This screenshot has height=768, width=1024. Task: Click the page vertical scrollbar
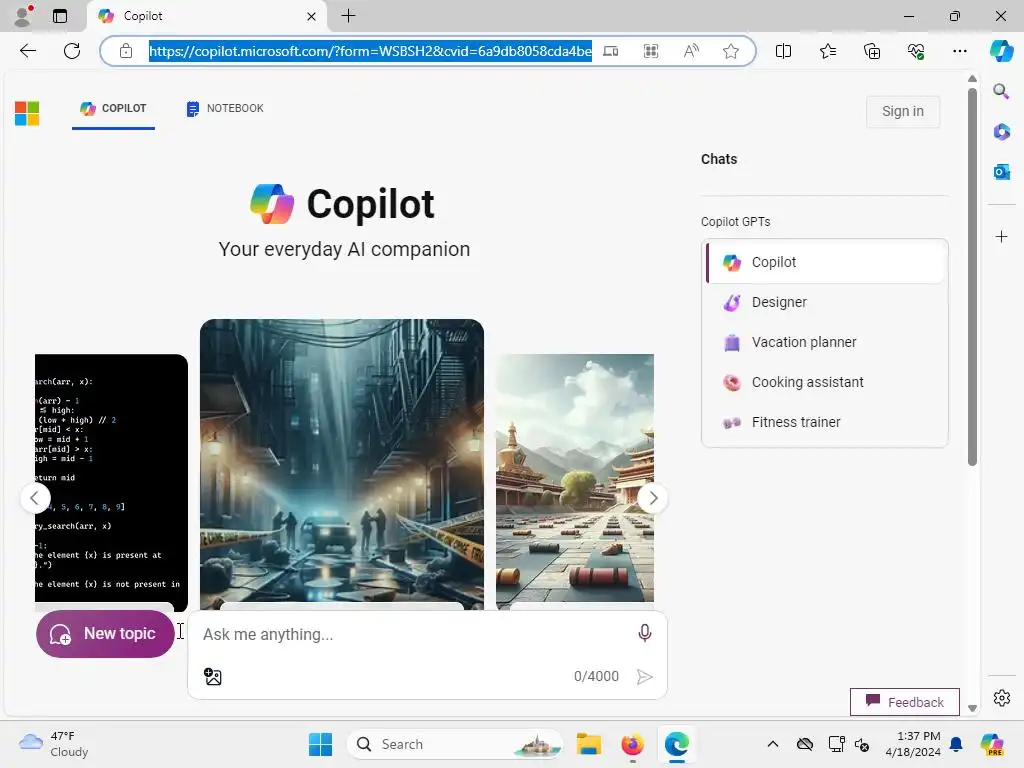click(972, 278)
